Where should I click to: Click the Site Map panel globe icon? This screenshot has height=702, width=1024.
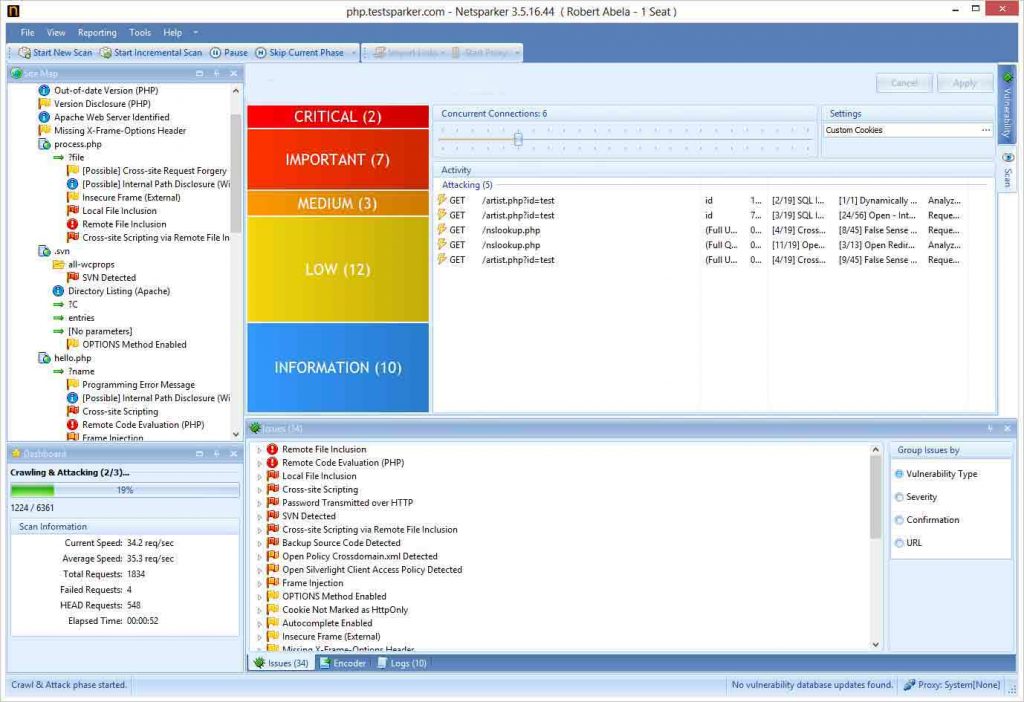[16, 73]
